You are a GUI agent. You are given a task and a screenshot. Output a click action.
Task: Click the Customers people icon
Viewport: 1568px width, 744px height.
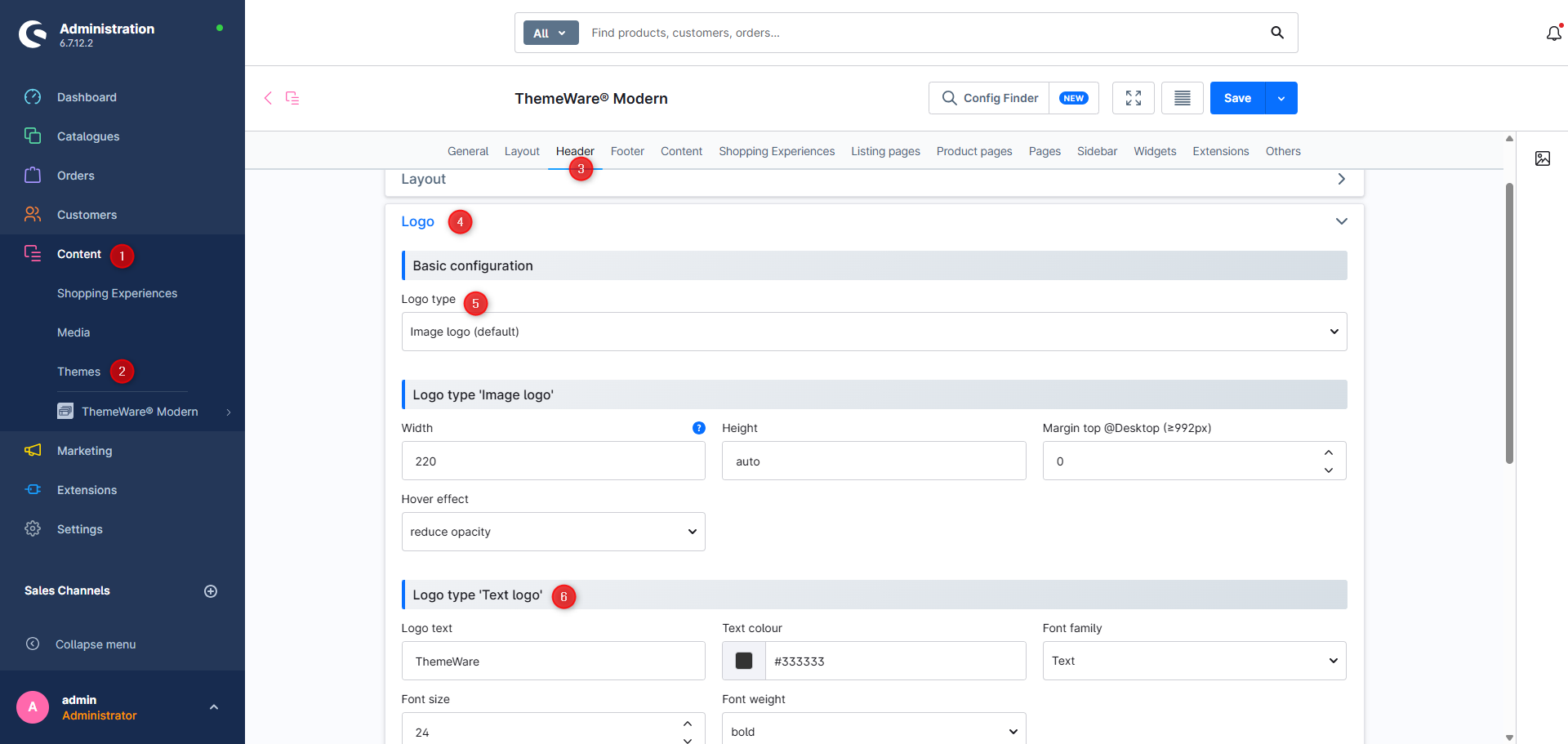(x=33, y=215)
